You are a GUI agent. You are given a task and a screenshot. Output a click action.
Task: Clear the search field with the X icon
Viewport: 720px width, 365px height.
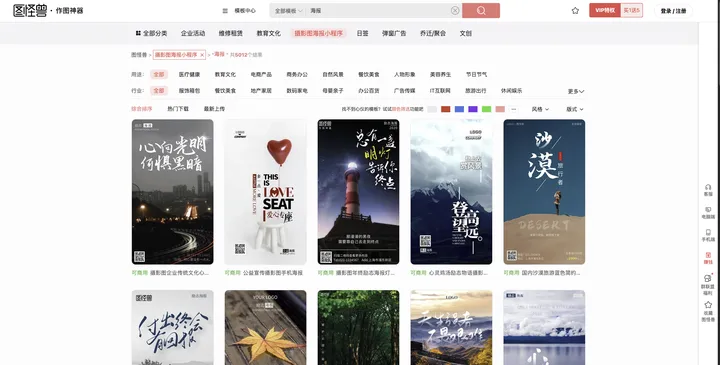pyautogui.click(x=455, y=11)
